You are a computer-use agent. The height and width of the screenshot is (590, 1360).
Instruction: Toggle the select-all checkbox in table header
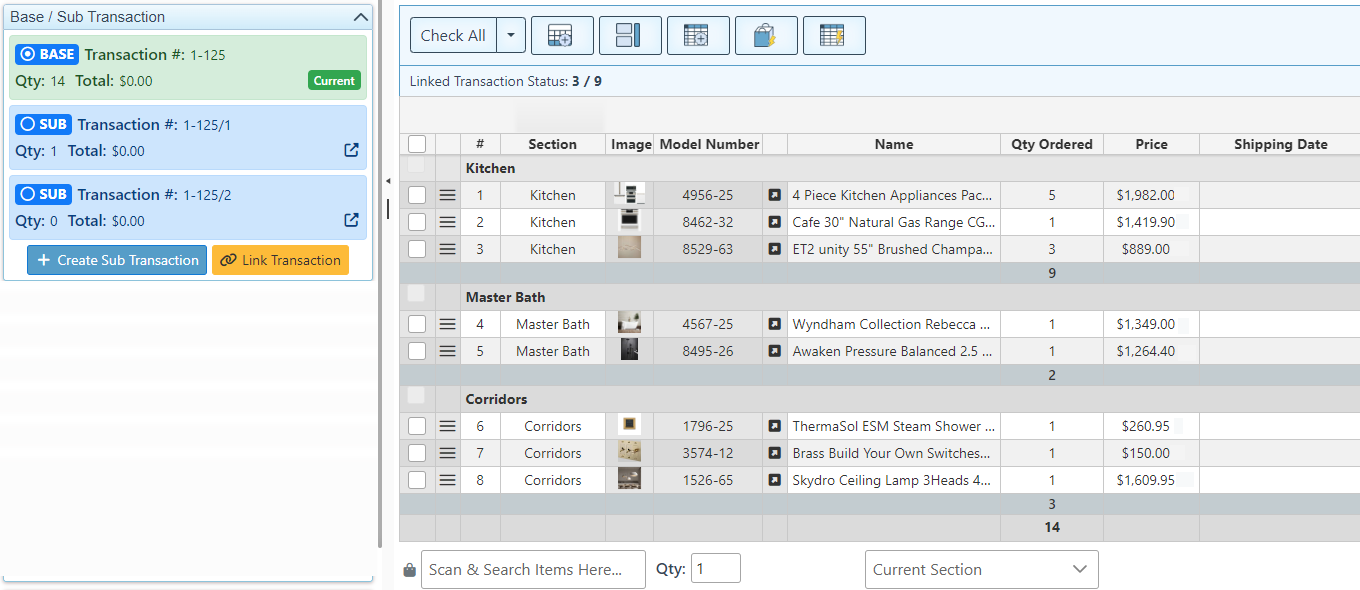tap(417, 144)
